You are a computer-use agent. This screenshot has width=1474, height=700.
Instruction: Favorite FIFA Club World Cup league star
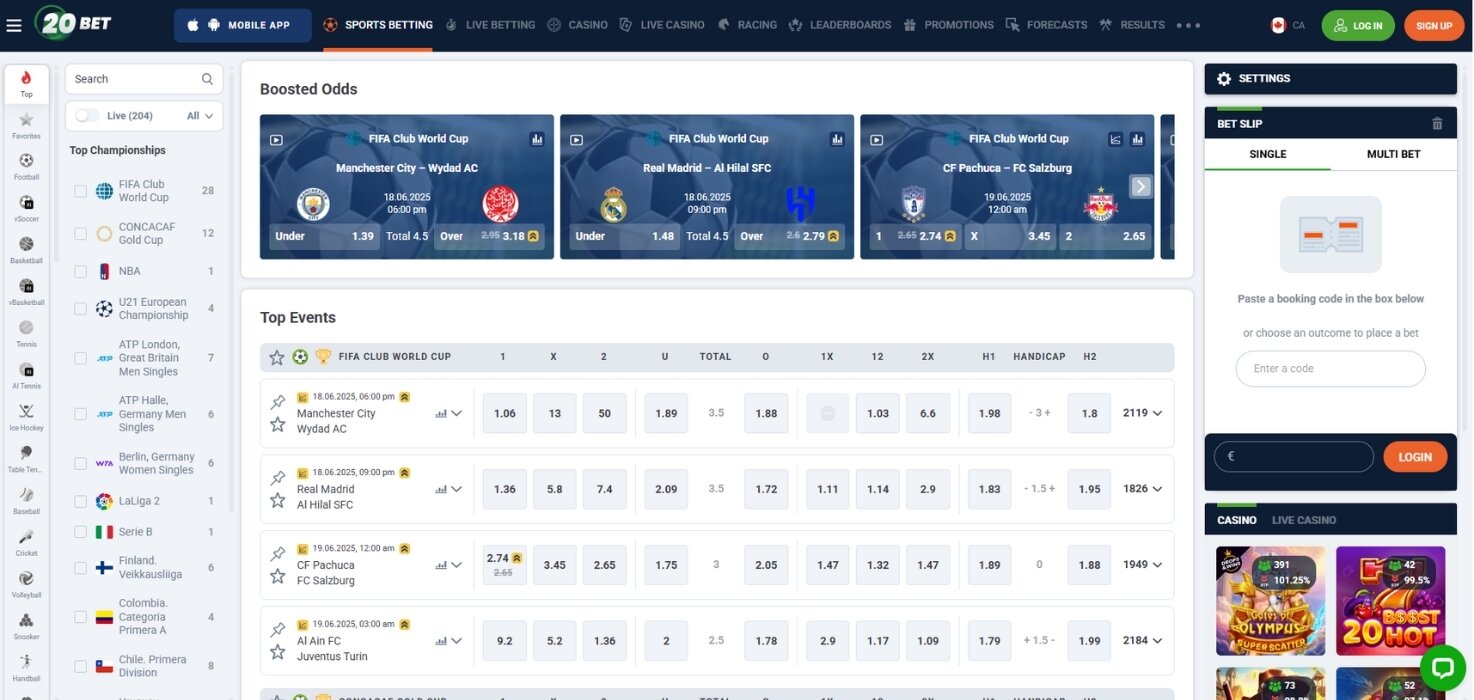(x=277, y=357)
